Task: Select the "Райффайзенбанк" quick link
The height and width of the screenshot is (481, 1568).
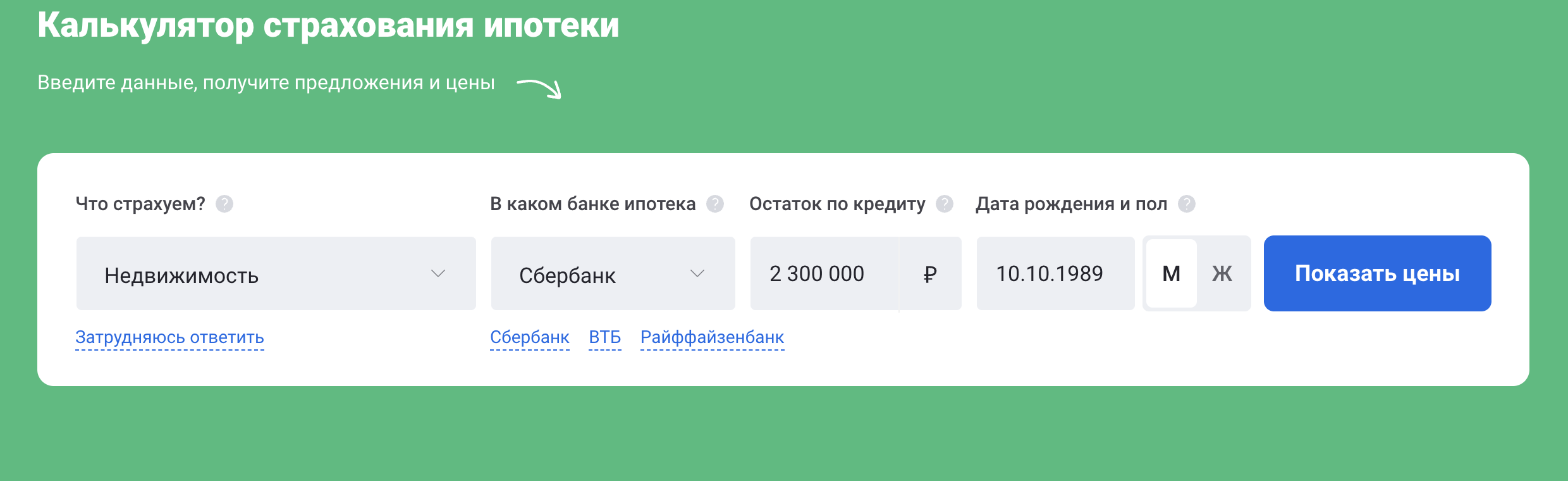Action: pos(712,337)
